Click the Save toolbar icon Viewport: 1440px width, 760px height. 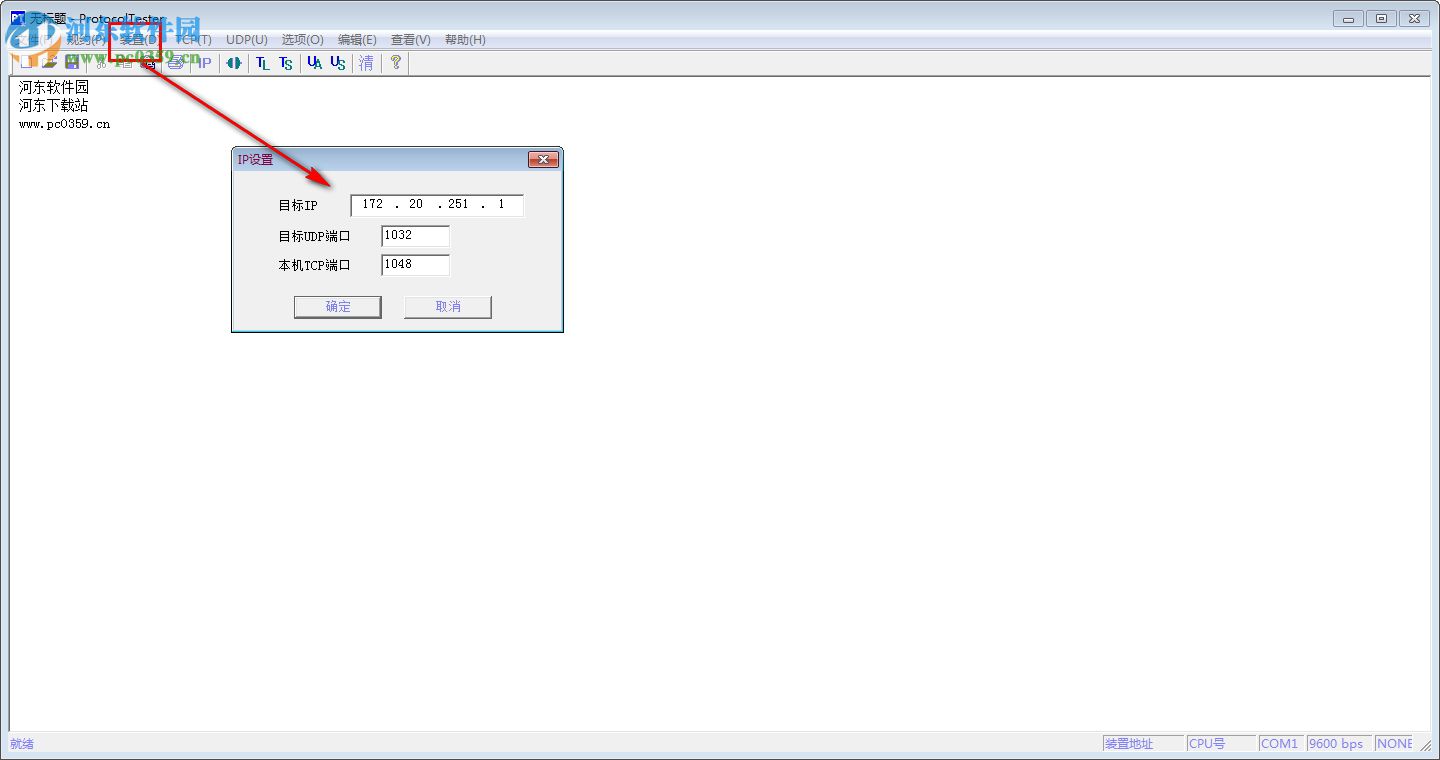[x=72, y=62]
